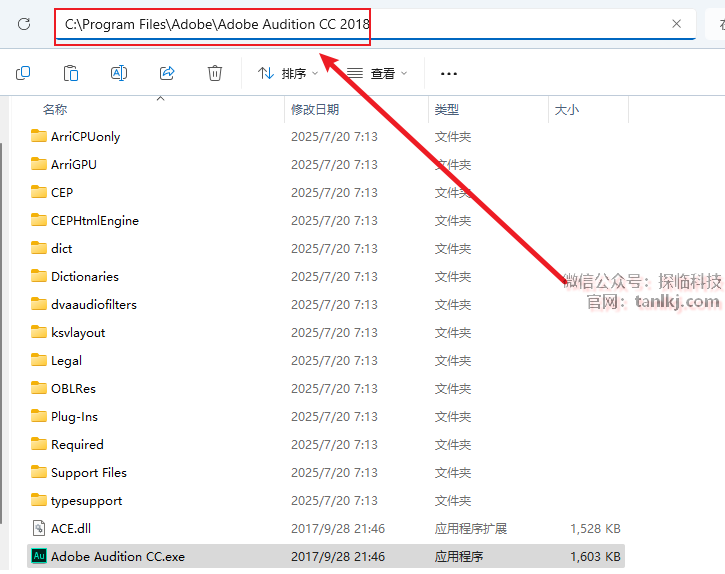Click the 1,603 KB size value
725x574 pixels.
[595, 556]
